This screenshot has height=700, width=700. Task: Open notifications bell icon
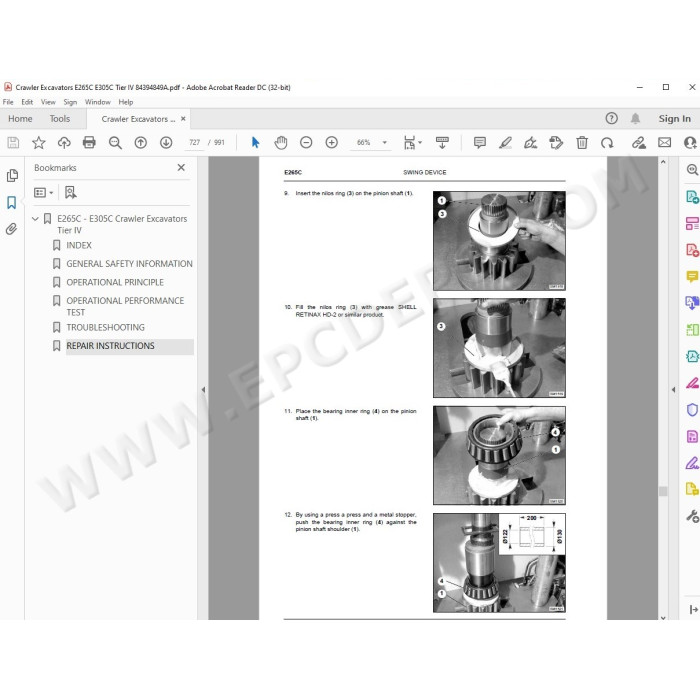coord(635,118)
